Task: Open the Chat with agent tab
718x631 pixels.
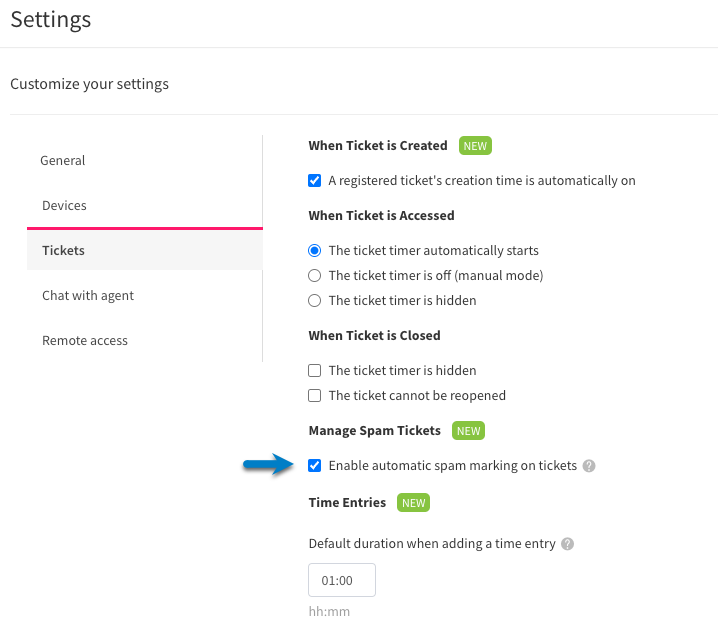Action: (88, 296)
